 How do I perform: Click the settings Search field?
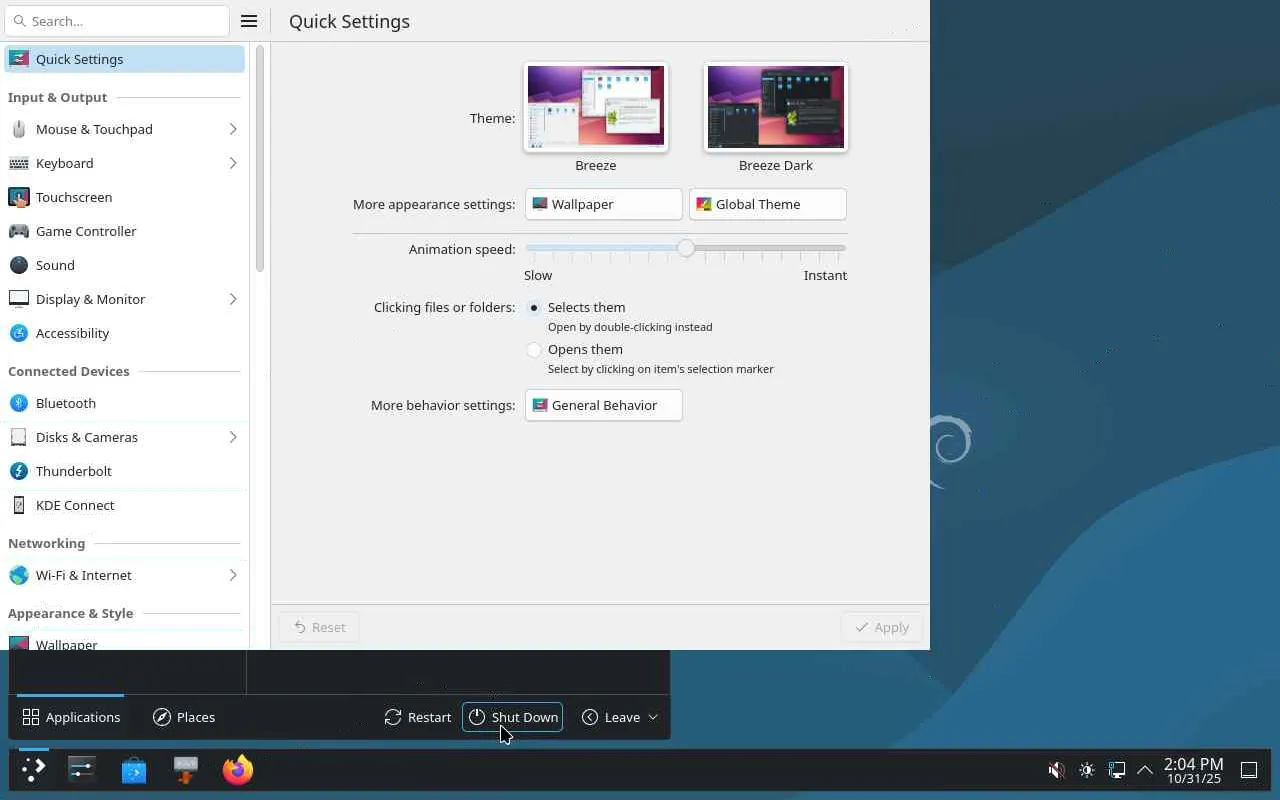(x=117, y=21)
